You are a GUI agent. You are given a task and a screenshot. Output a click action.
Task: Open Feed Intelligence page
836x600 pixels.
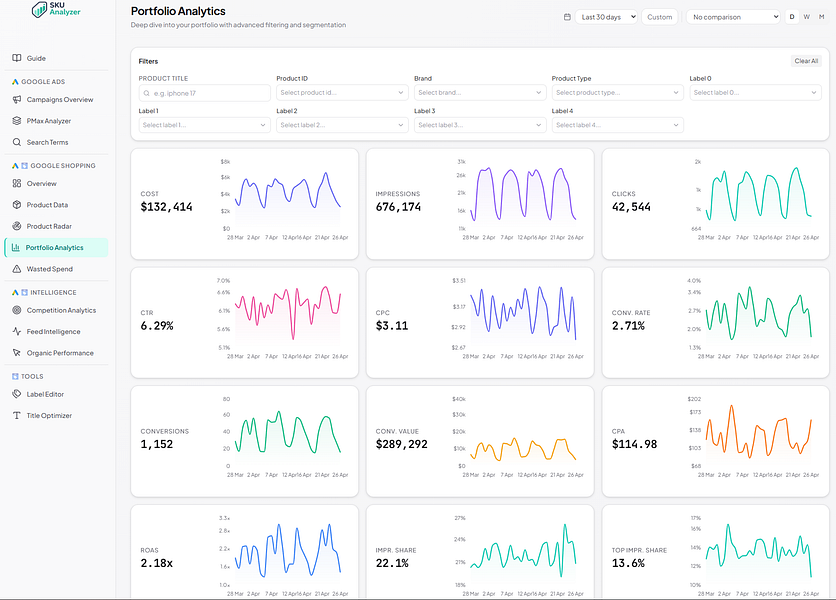click(56, 331)
